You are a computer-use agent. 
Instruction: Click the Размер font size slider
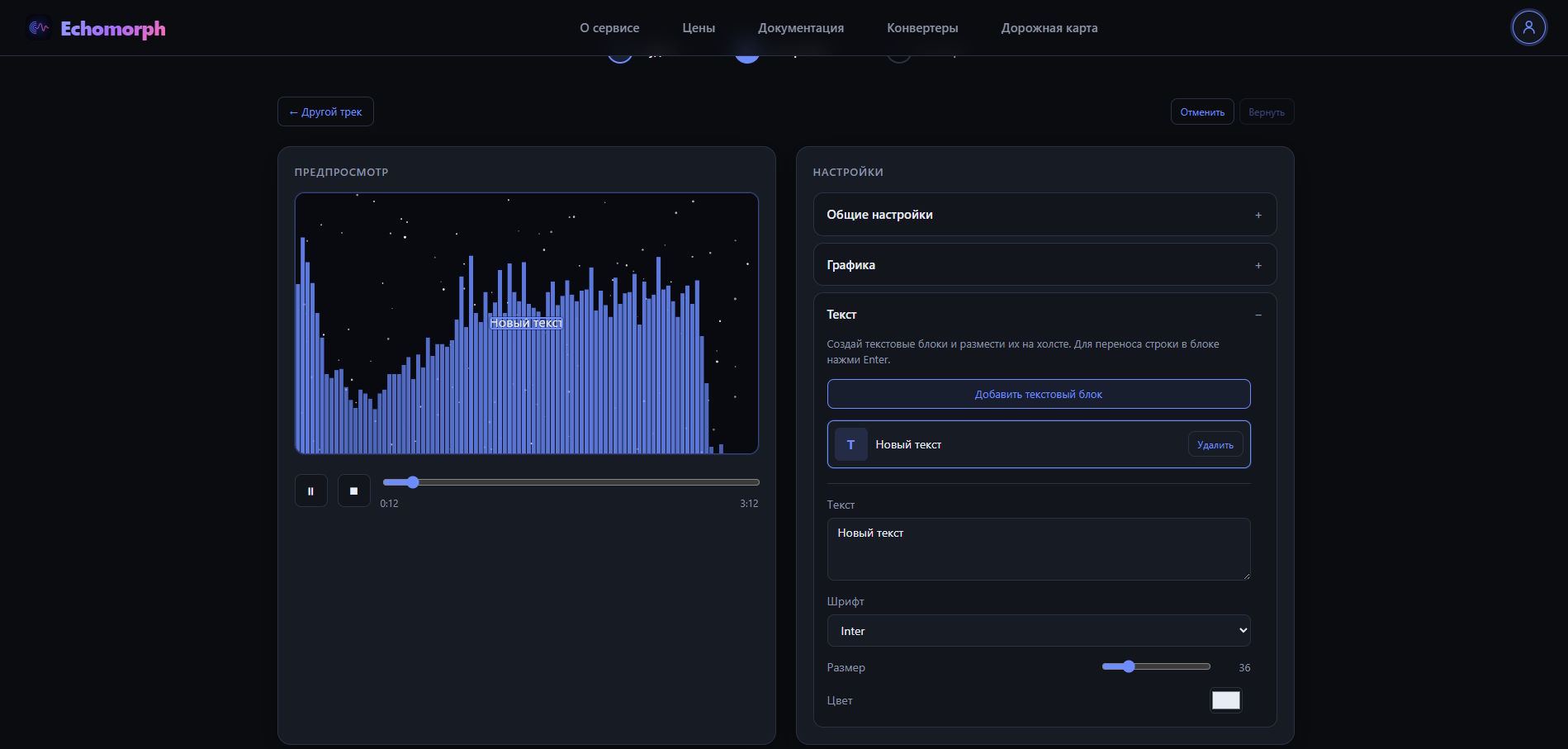tap(1156, 666)
